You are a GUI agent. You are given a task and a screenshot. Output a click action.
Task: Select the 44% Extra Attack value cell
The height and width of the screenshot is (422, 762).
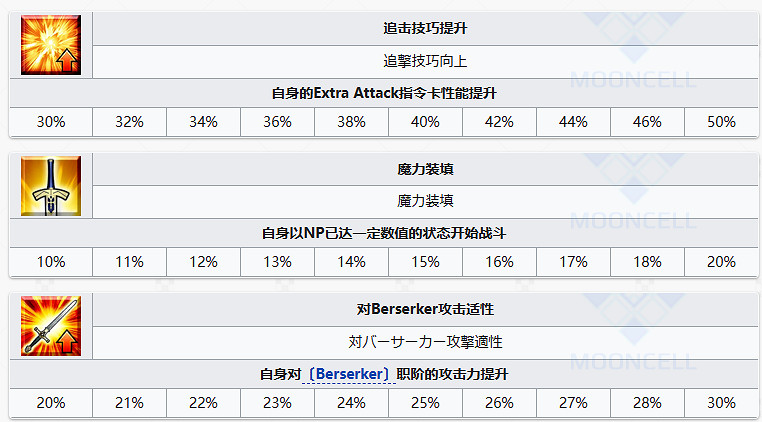tap(573, 122)
